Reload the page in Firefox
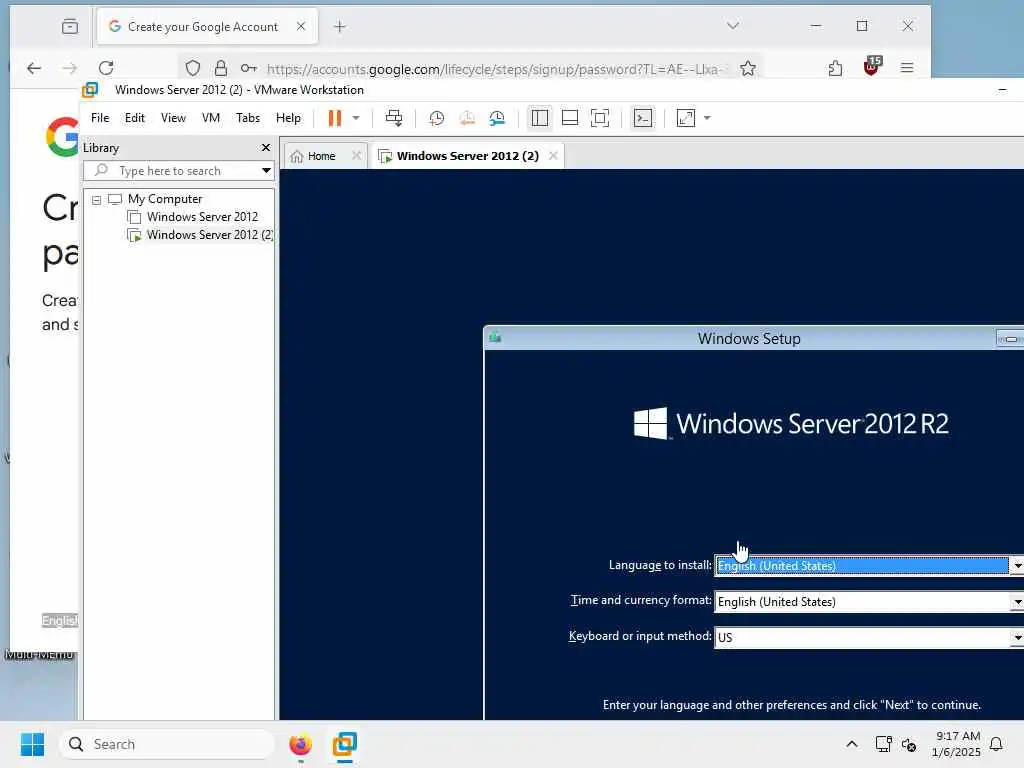Viewport: 1024px width, 768px height. (106, 68)
